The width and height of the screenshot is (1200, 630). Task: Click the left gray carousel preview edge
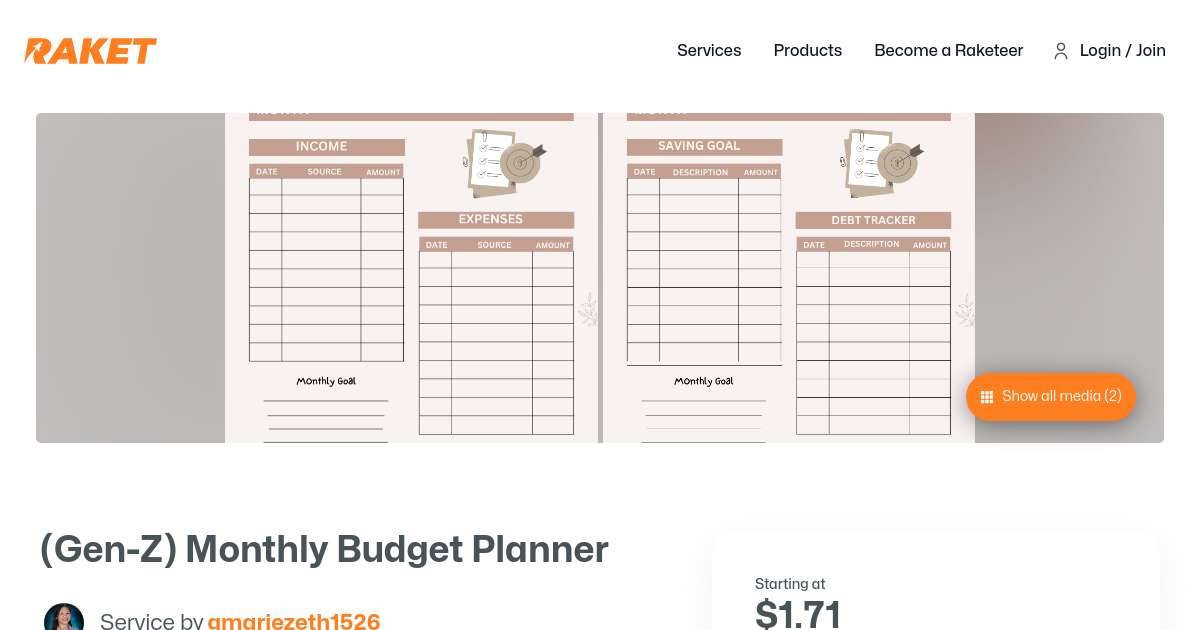130,278
